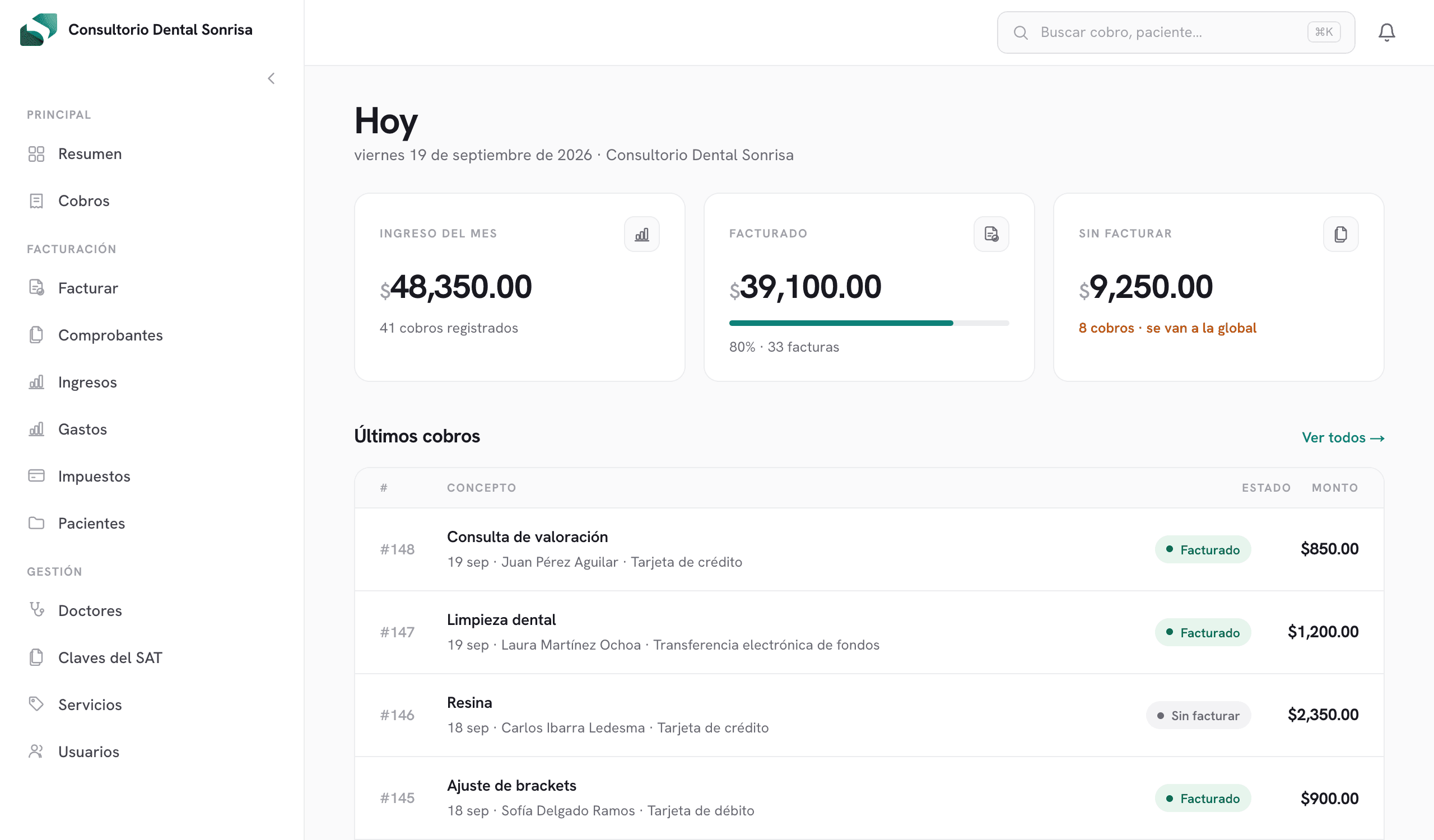The height and width of the screenshot is (840, 1434).
Task: Click the Impuestos card icon
Action: [36, 476]
